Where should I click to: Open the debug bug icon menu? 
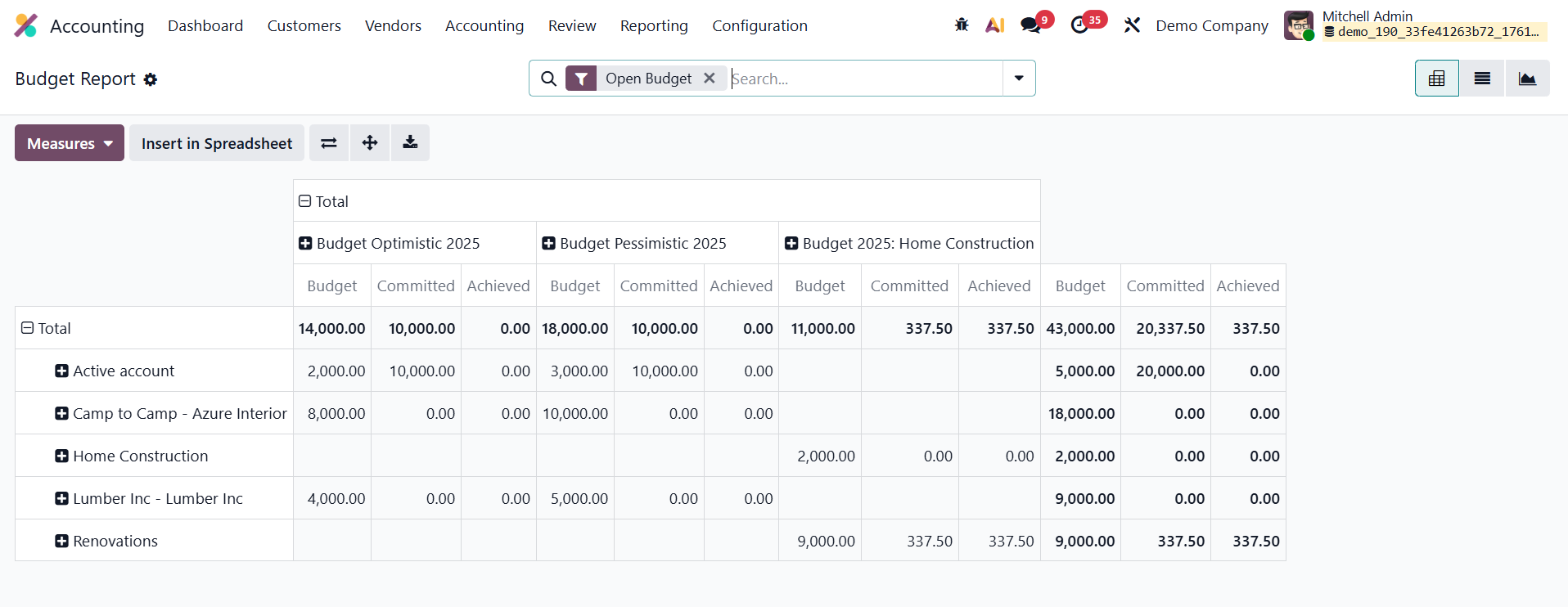[x=962, y=25]
